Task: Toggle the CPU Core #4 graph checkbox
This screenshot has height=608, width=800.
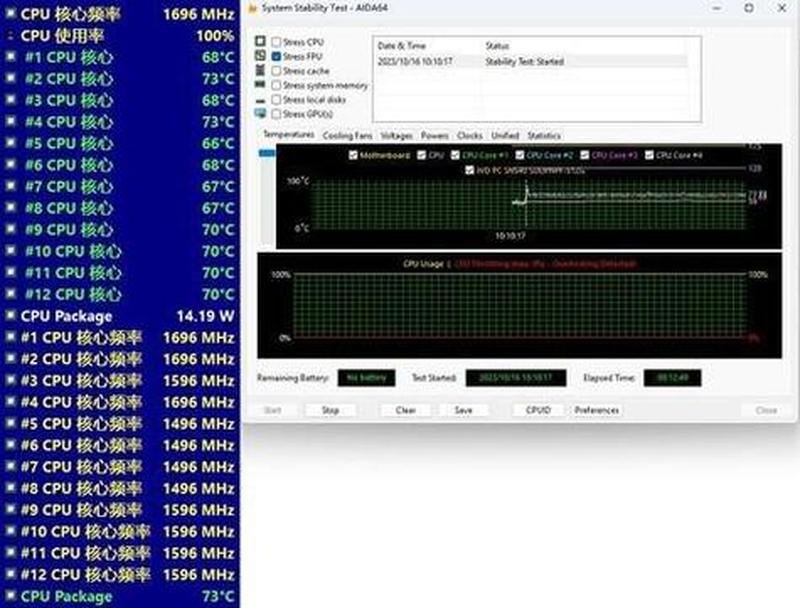Action: tap(649, 155)
